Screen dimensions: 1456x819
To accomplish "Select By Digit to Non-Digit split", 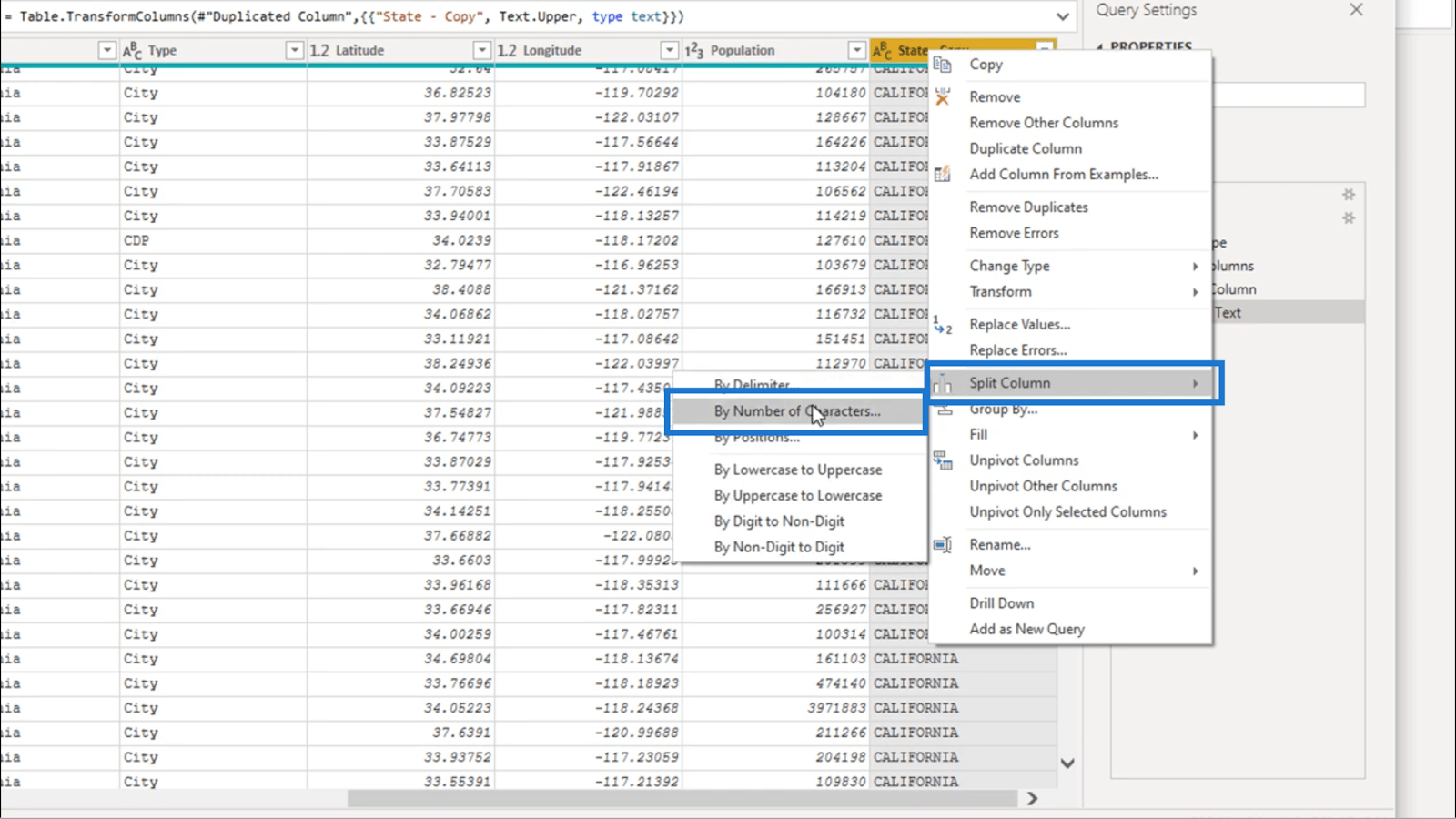I will [x=779, y=521].
